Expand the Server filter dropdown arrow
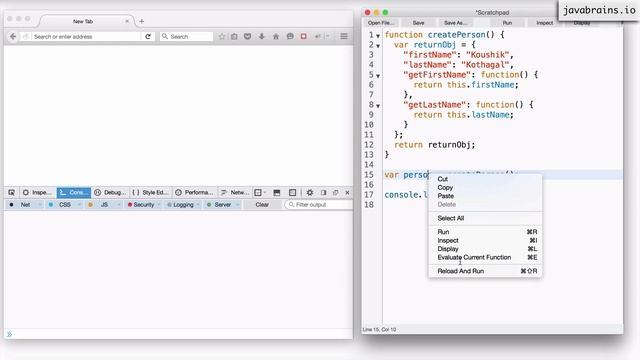Screen dimensions: 640x360 coord(237,204)
